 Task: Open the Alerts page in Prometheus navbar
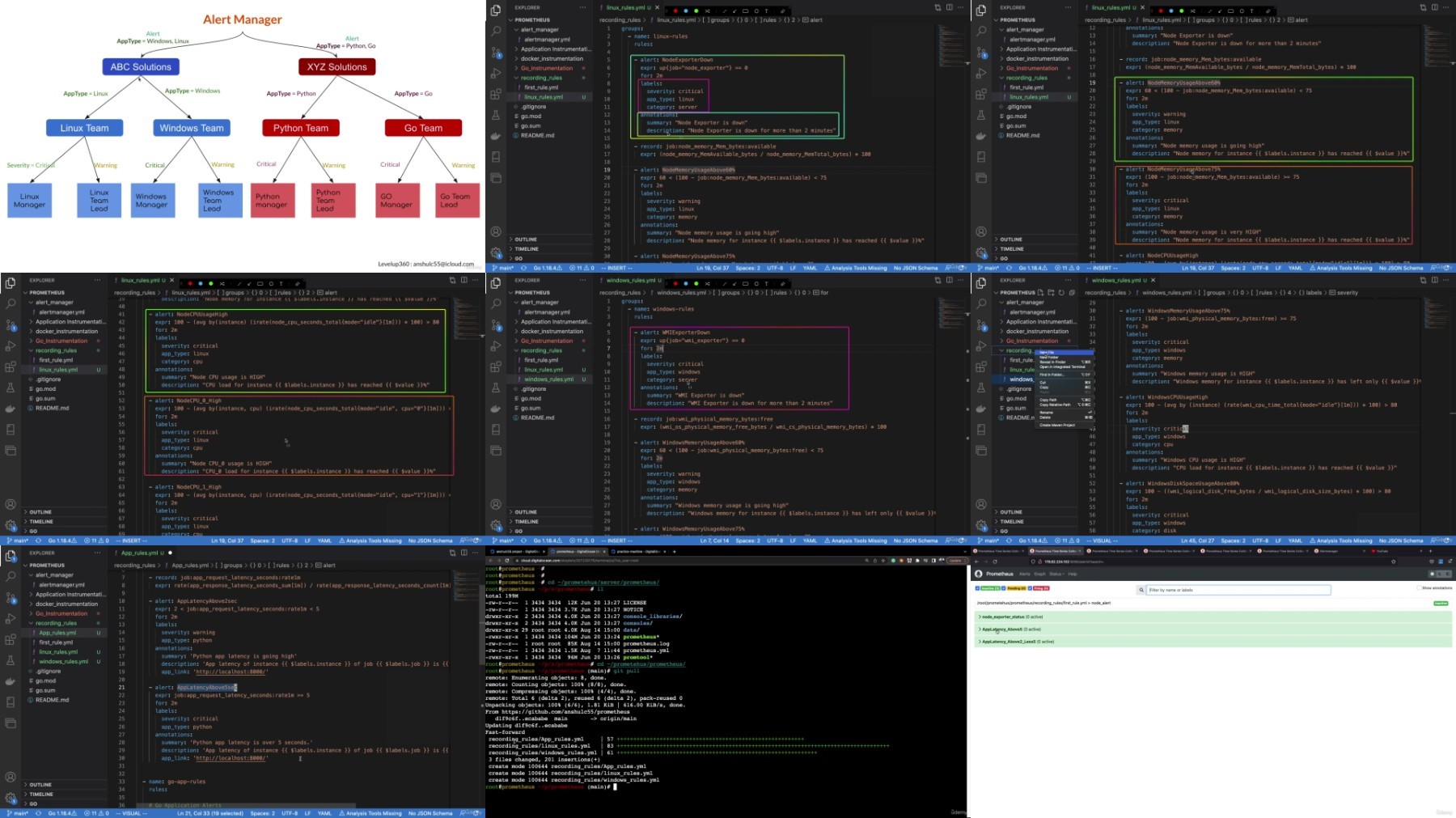pos(1024,574)
